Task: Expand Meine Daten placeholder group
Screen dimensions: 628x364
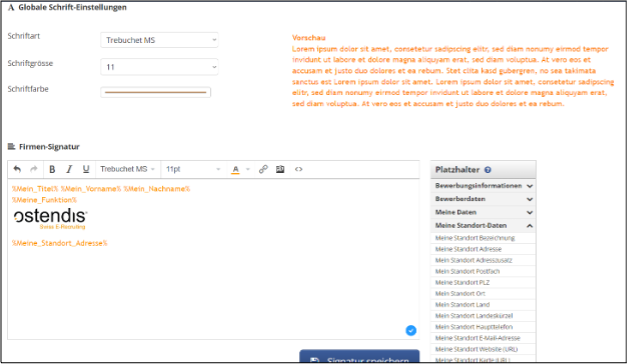Action: [x=483, y=212]
